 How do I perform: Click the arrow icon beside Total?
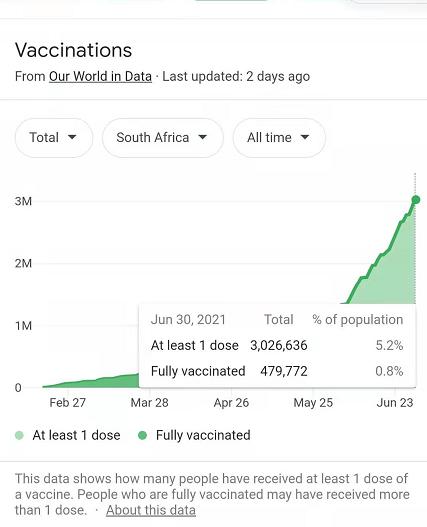pyautogui.click(x=72, y=137)
